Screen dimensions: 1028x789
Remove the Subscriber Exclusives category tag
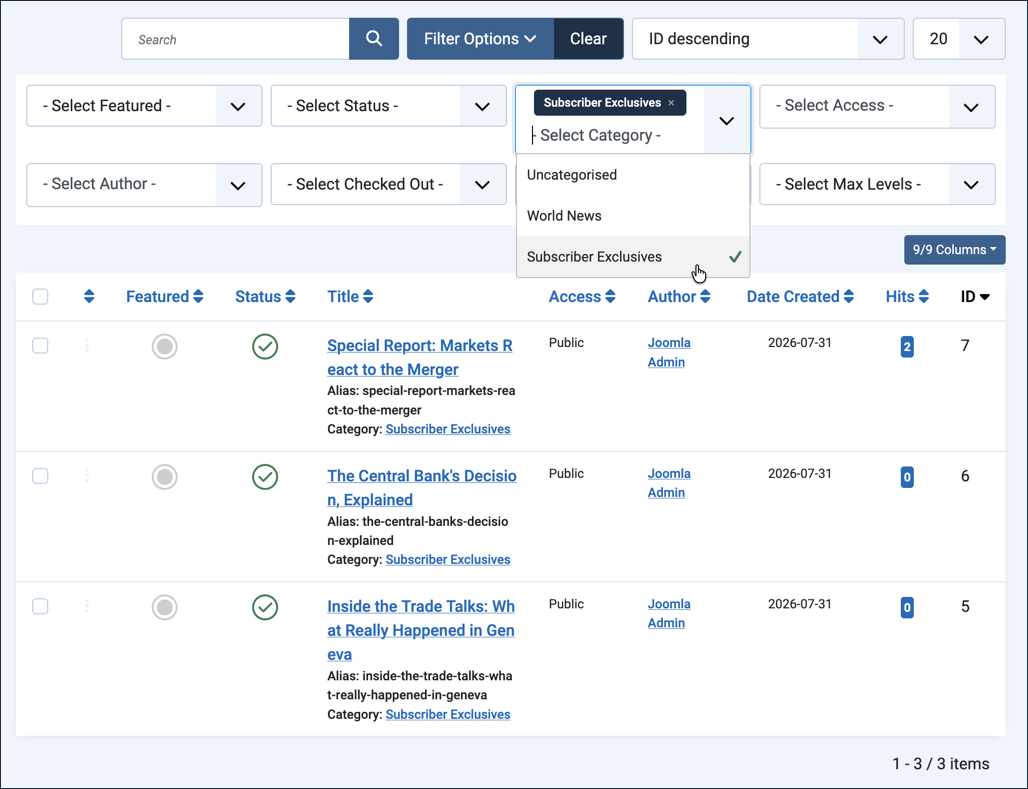(671, 103)
